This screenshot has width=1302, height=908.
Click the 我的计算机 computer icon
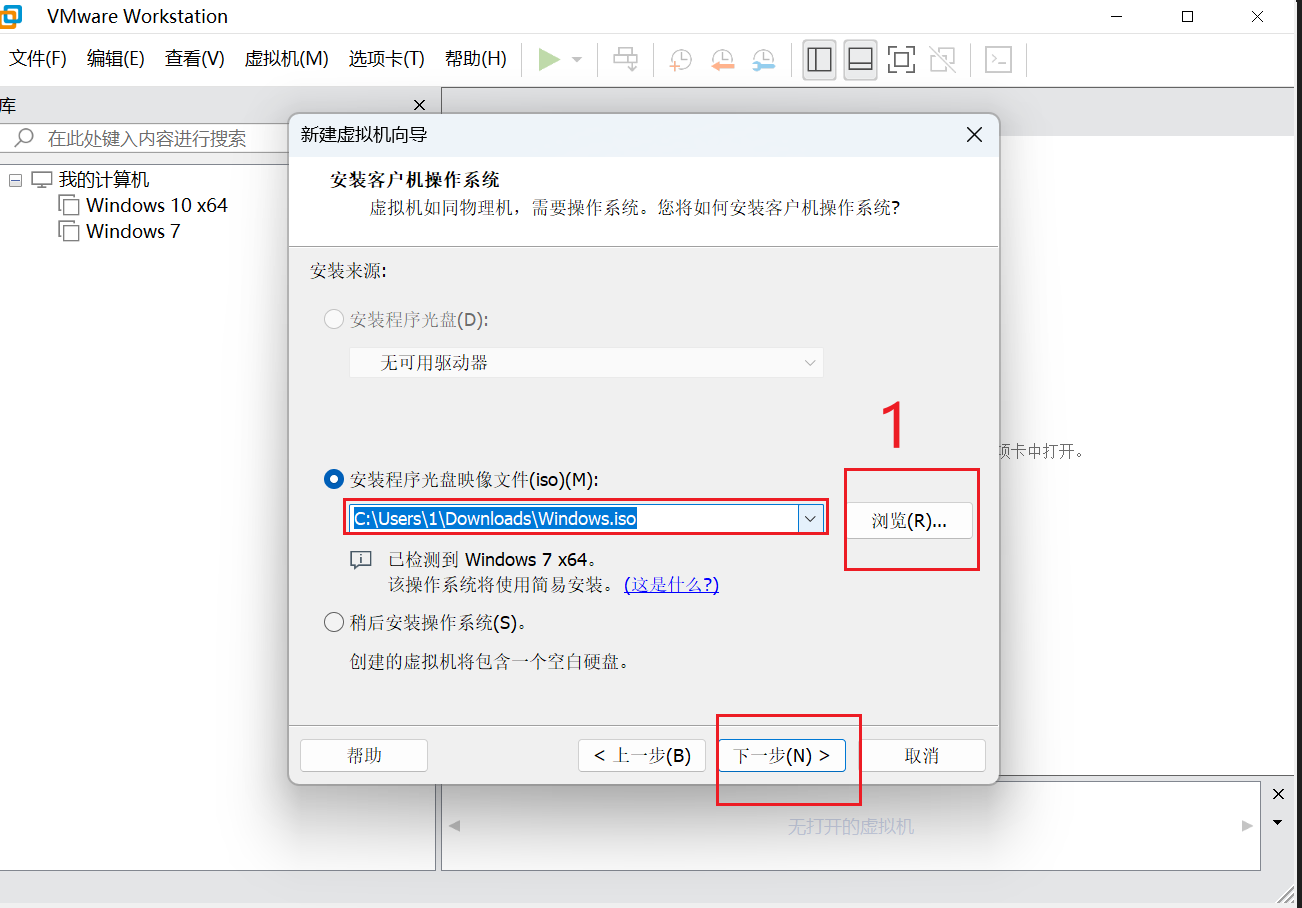pyautogui.click(x=41, y=180)
